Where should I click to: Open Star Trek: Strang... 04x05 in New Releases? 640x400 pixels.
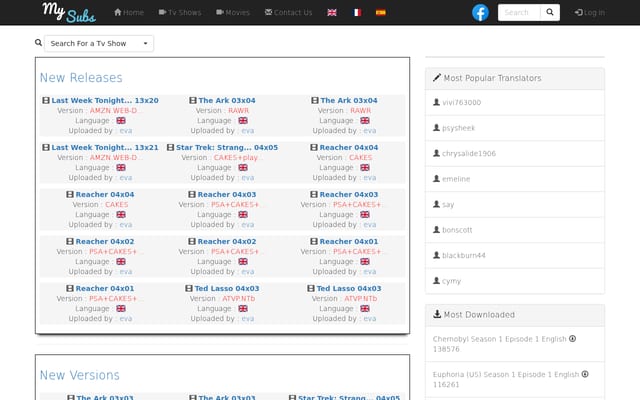coord(227,147)
